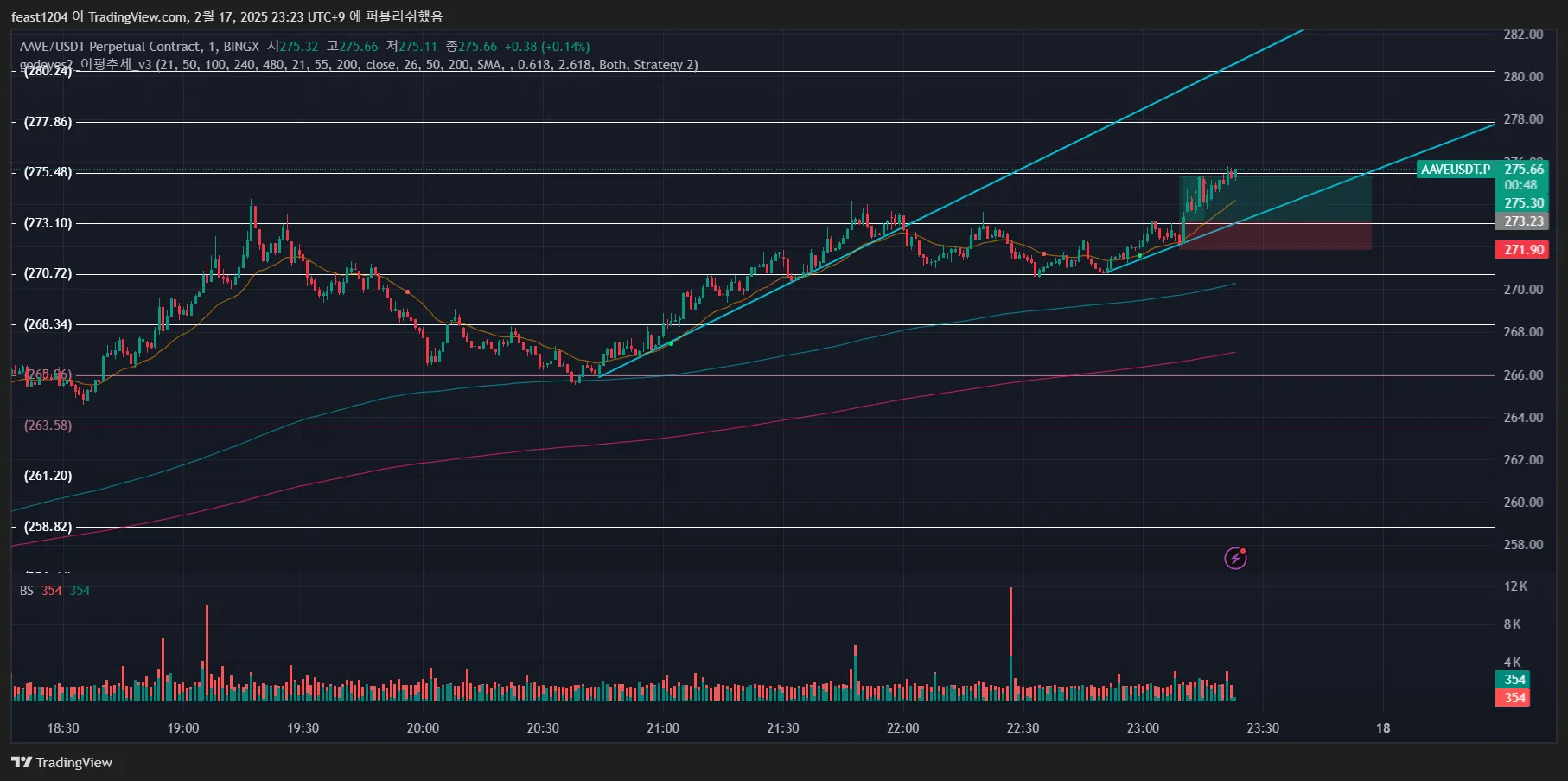Select the red stop-loss zone of long position
The height and width of the screenshot is (781, 1568).
pos(1276,236)
